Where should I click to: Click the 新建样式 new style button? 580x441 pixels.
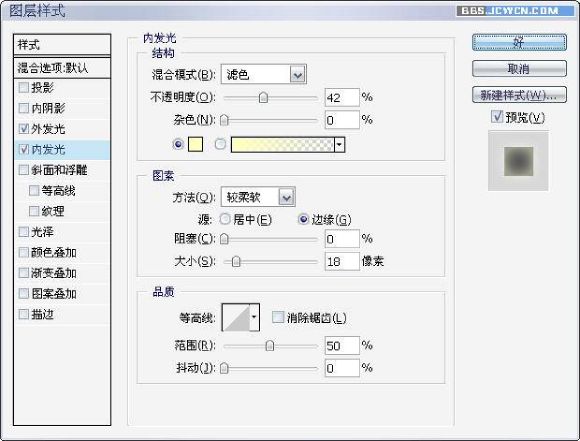(x=519, y=95)
